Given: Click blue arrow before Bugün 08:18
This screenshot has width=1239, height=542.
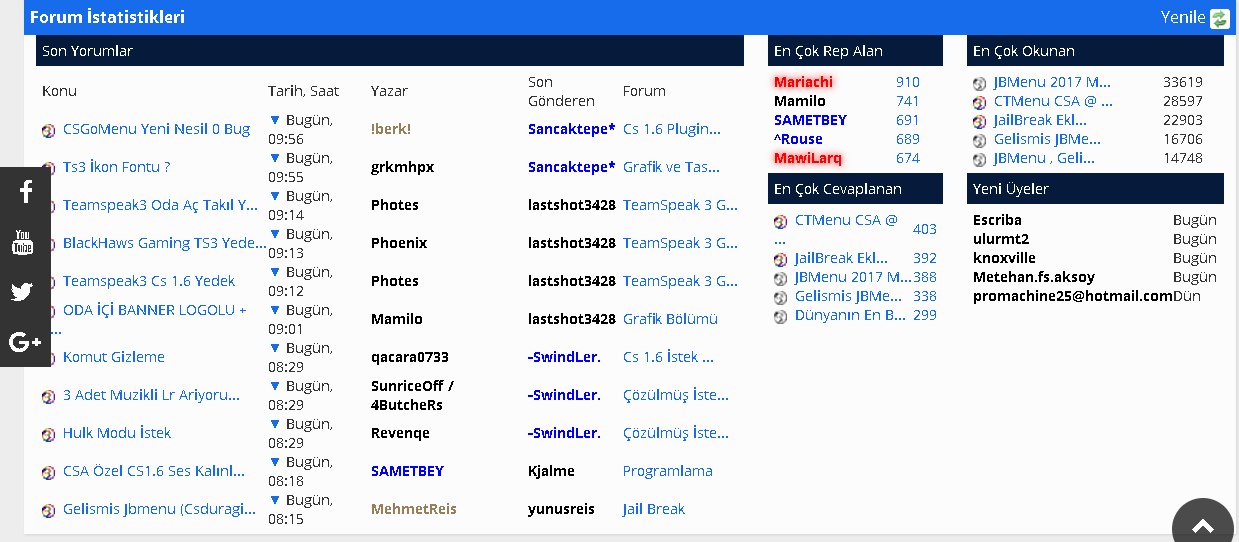Looking at the screenshot, I should 275,462.
